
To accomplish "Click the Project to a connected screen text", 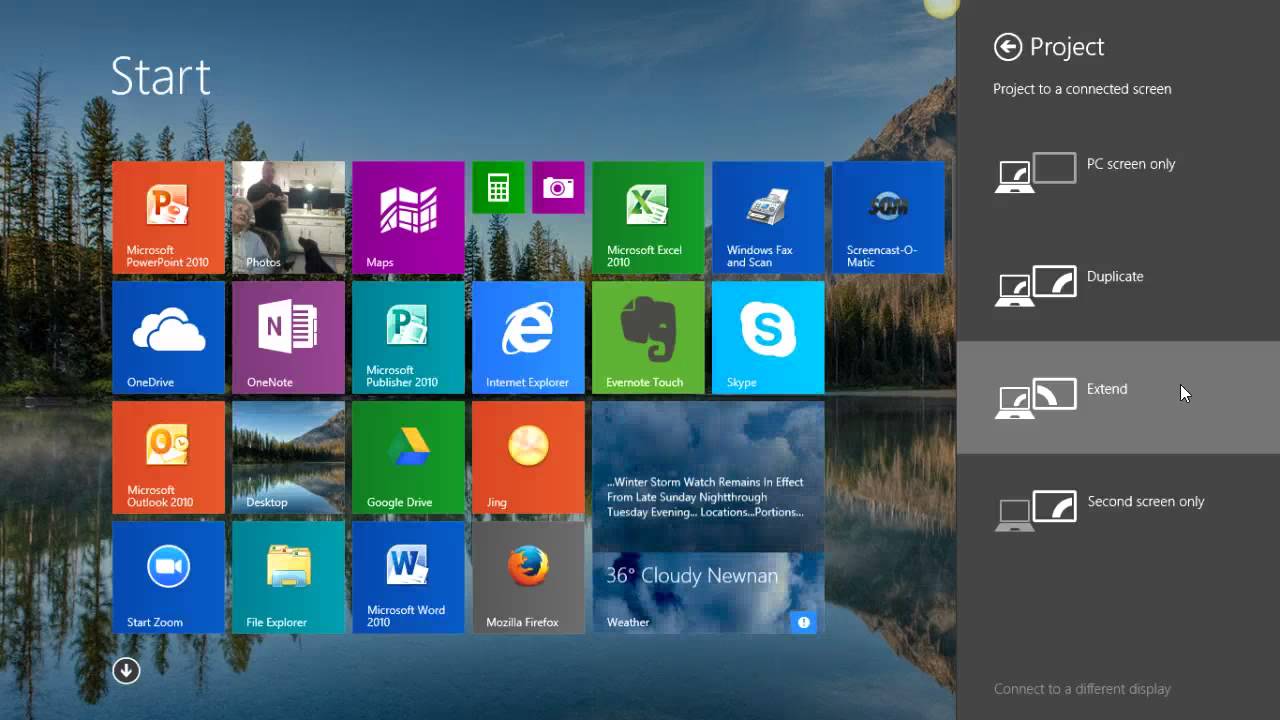I will [x=1082, y=89].
